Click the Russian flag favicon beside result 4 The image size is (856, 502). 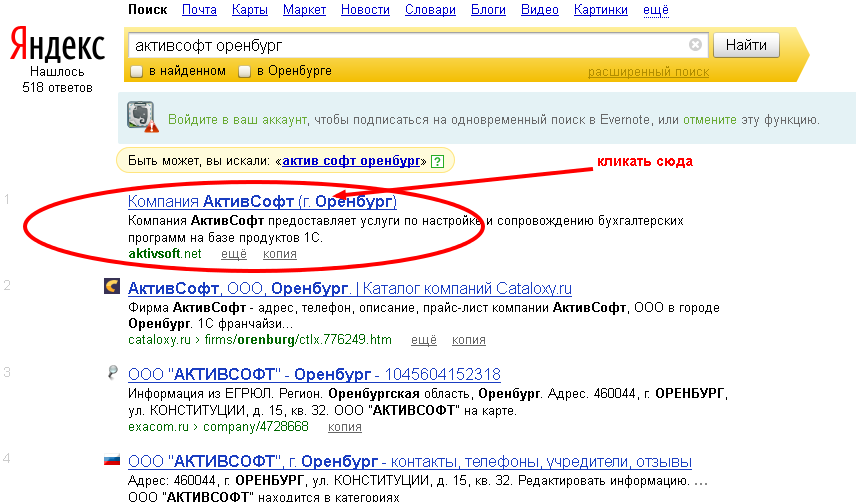[112, 461]
